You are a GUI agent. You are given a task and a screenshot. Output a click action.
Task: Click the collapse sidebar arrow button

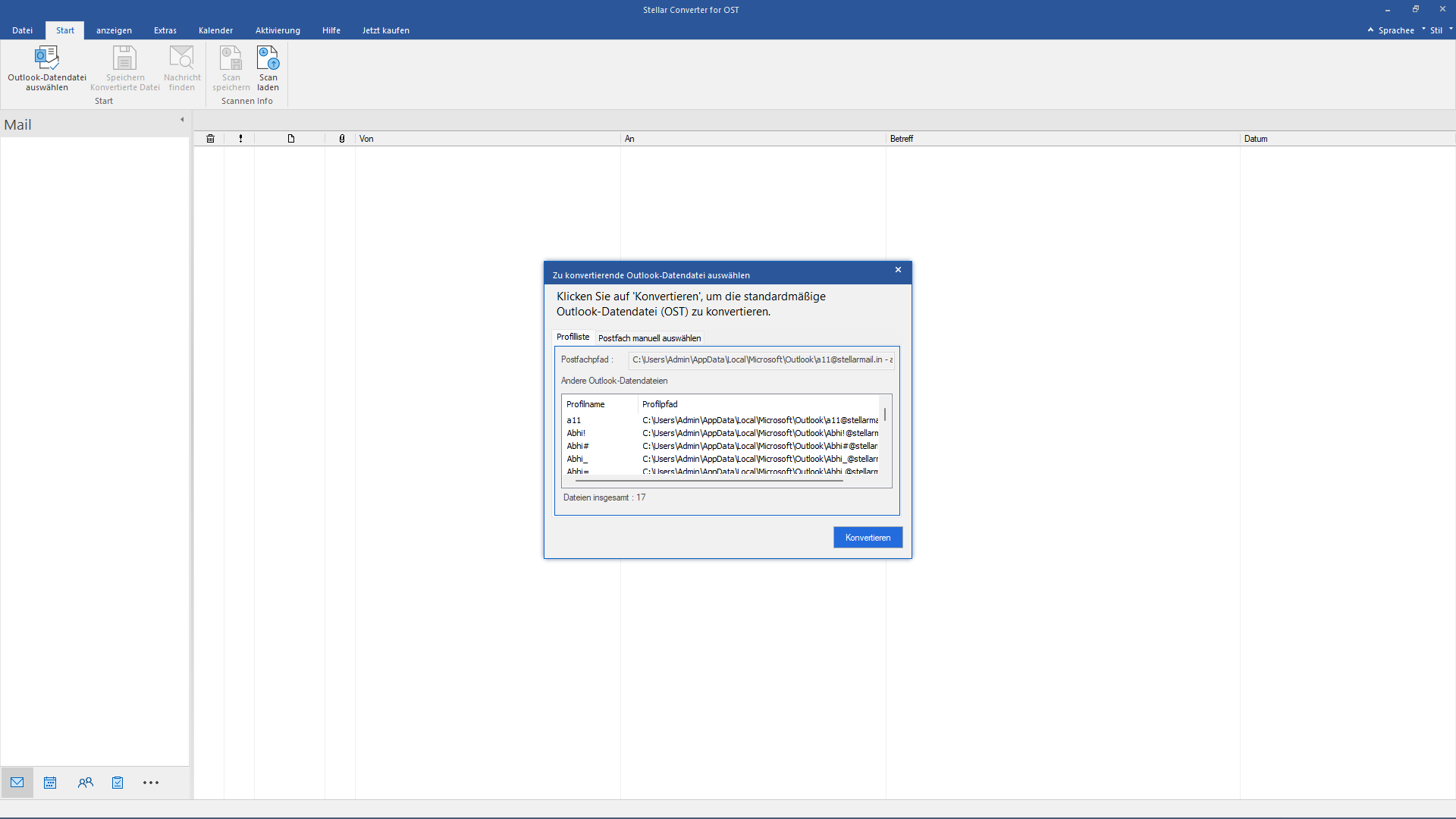182,119
